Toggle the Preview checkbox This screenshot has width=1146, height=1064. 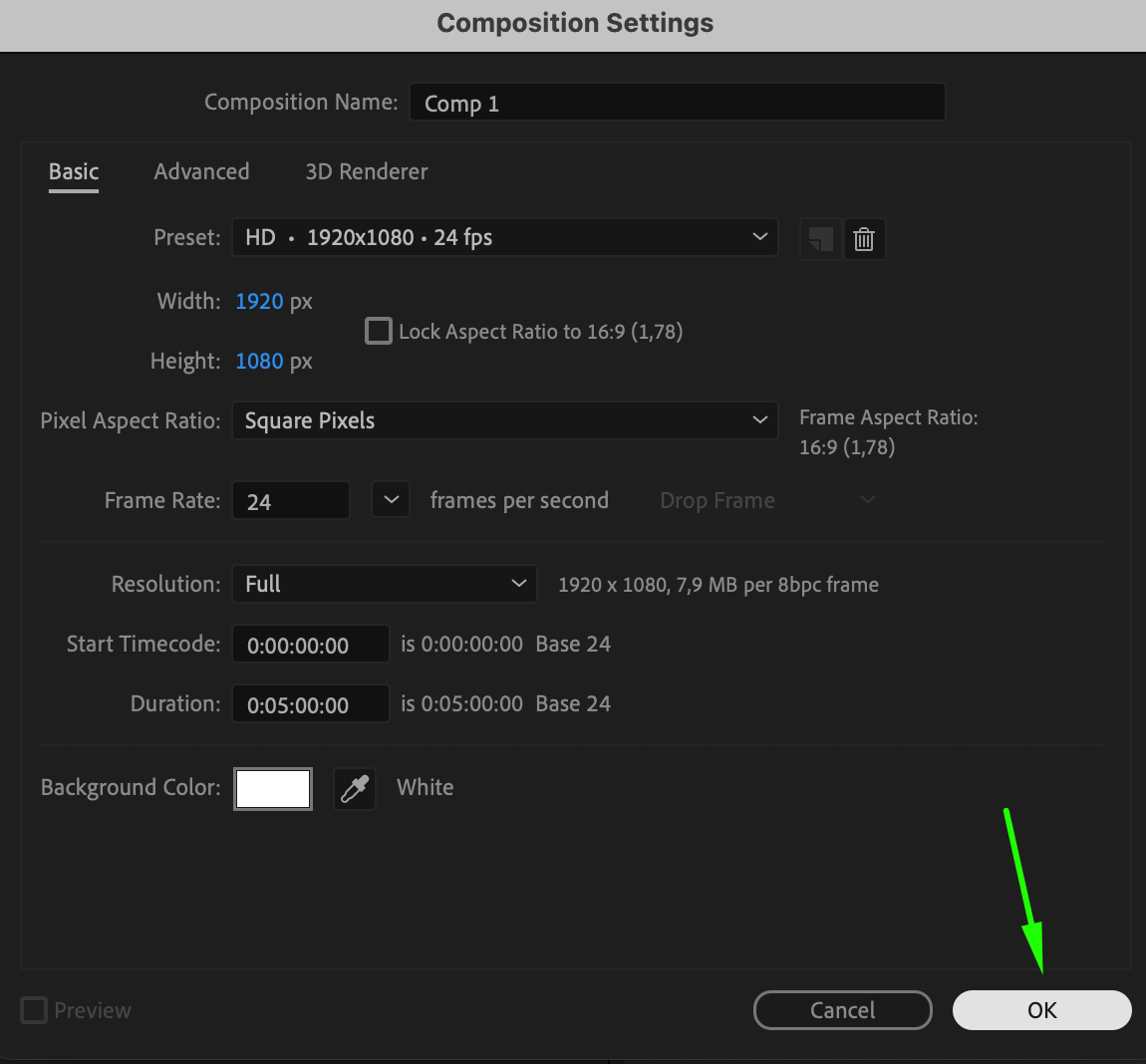(x=35, y=1010)
